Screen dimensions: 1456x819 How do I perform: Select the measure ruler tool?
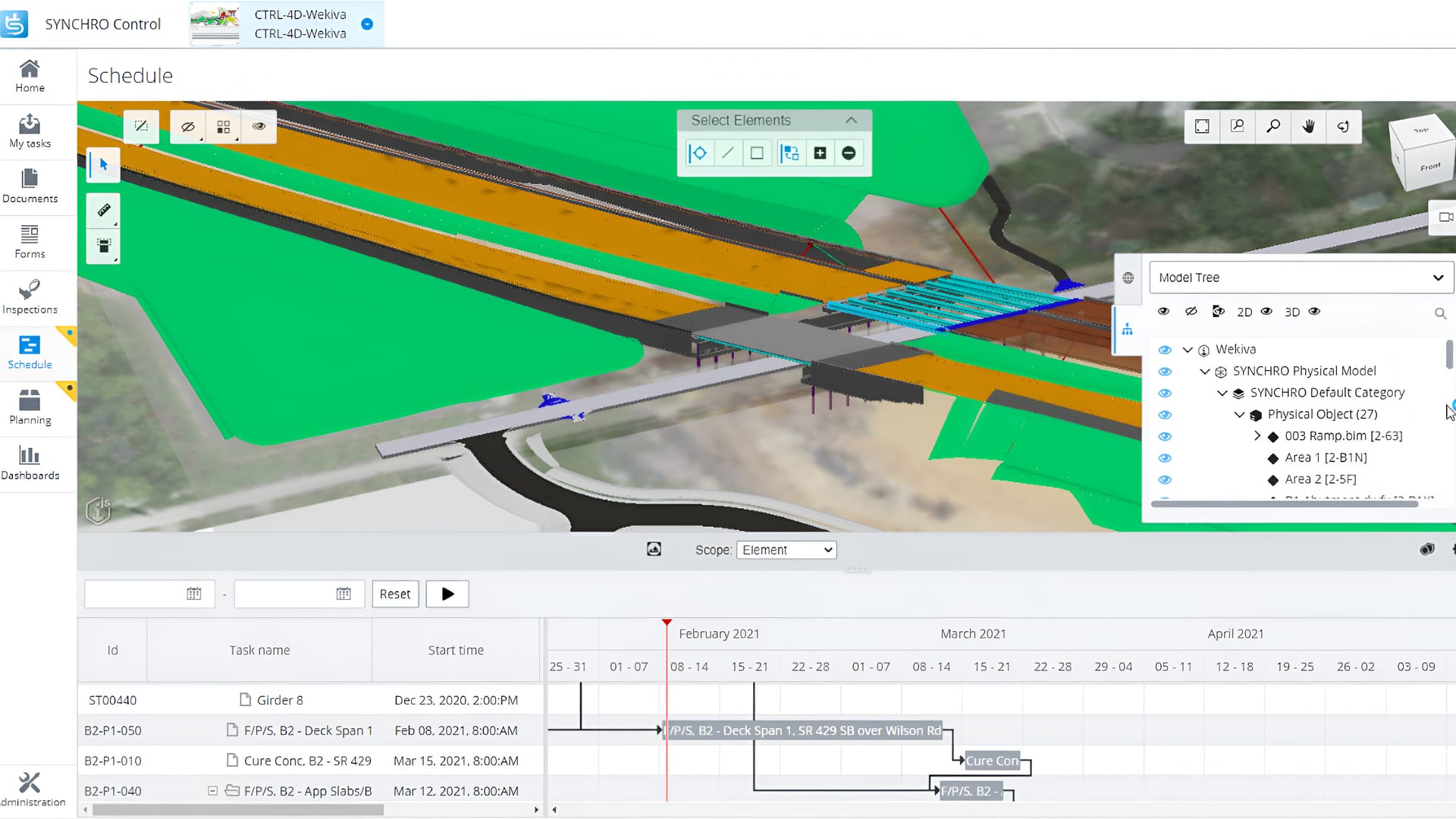tap(104, 210)
